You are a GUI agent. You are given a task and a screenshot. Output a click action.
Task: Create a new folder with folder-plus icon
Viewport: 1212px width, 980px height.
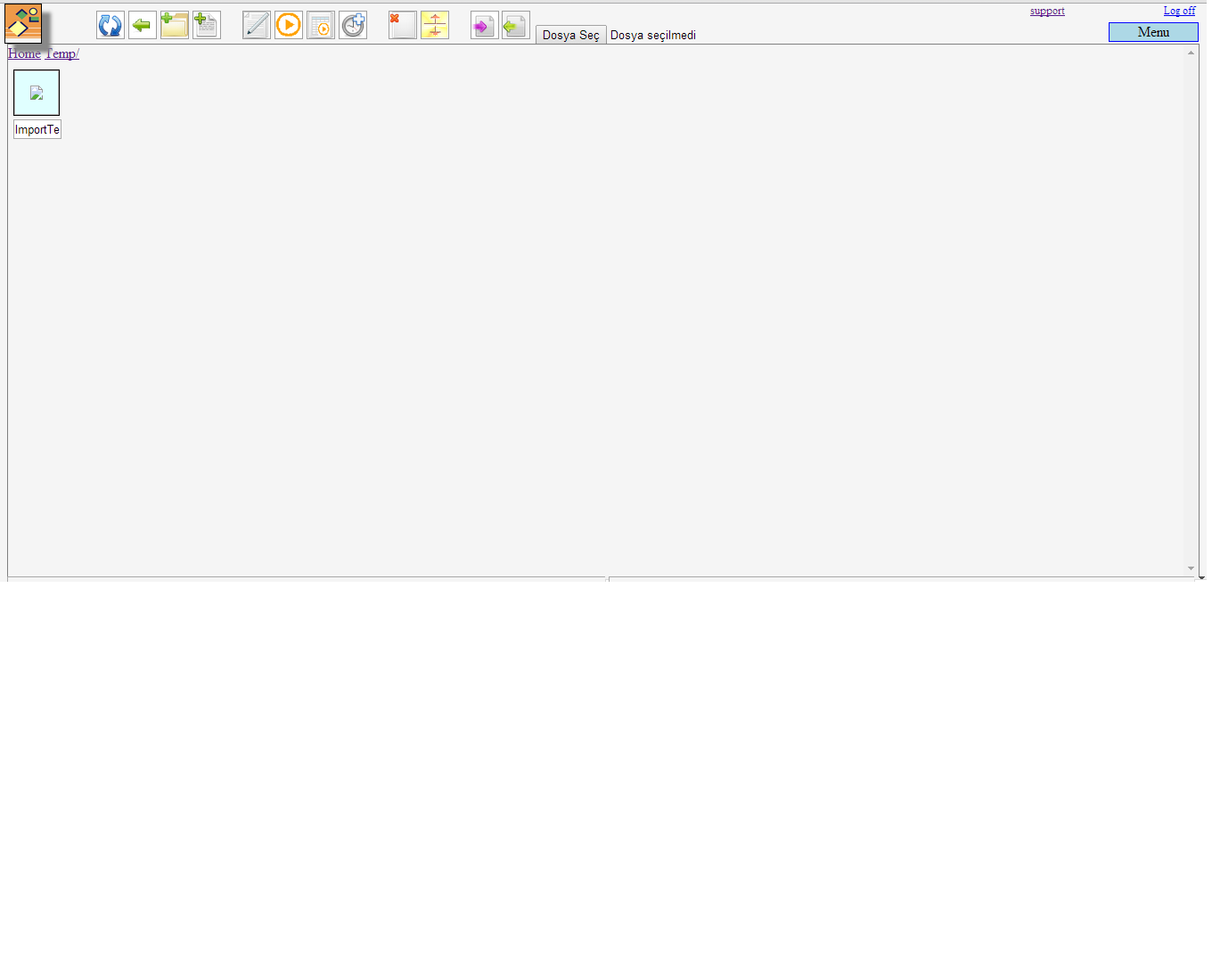tap(175, 25)
